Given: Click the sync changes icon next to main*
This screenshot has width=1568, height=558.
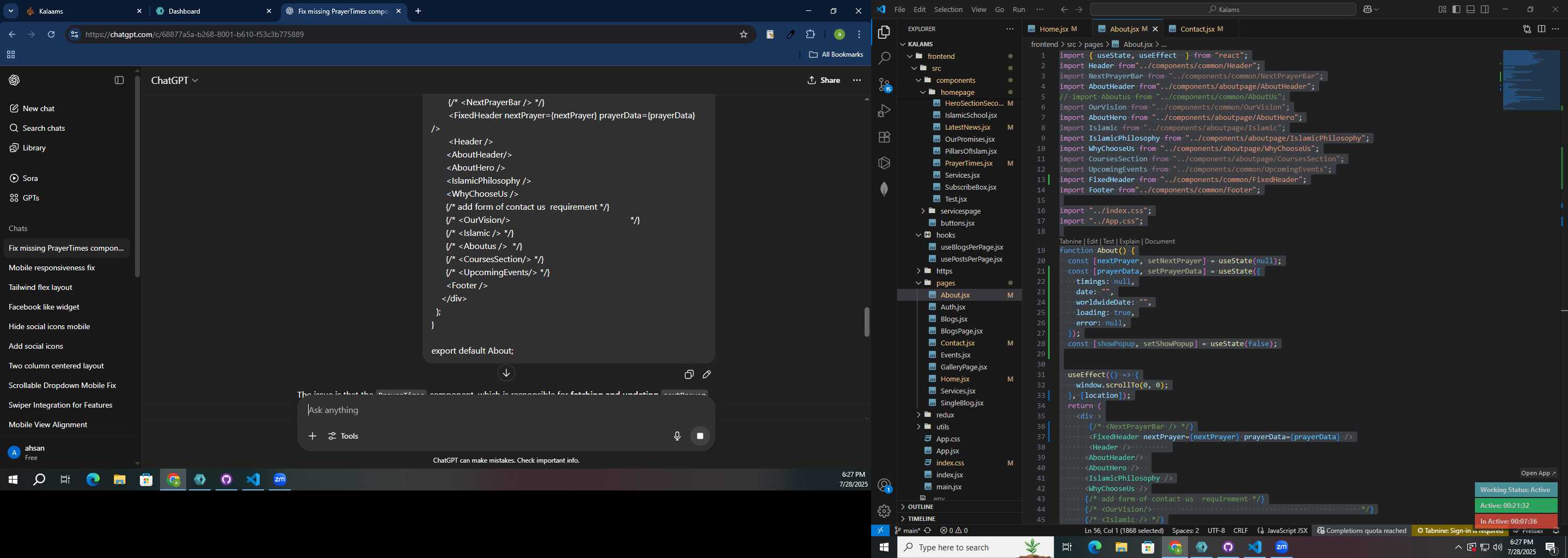Looking at the screenshot, I should point(928,531).
